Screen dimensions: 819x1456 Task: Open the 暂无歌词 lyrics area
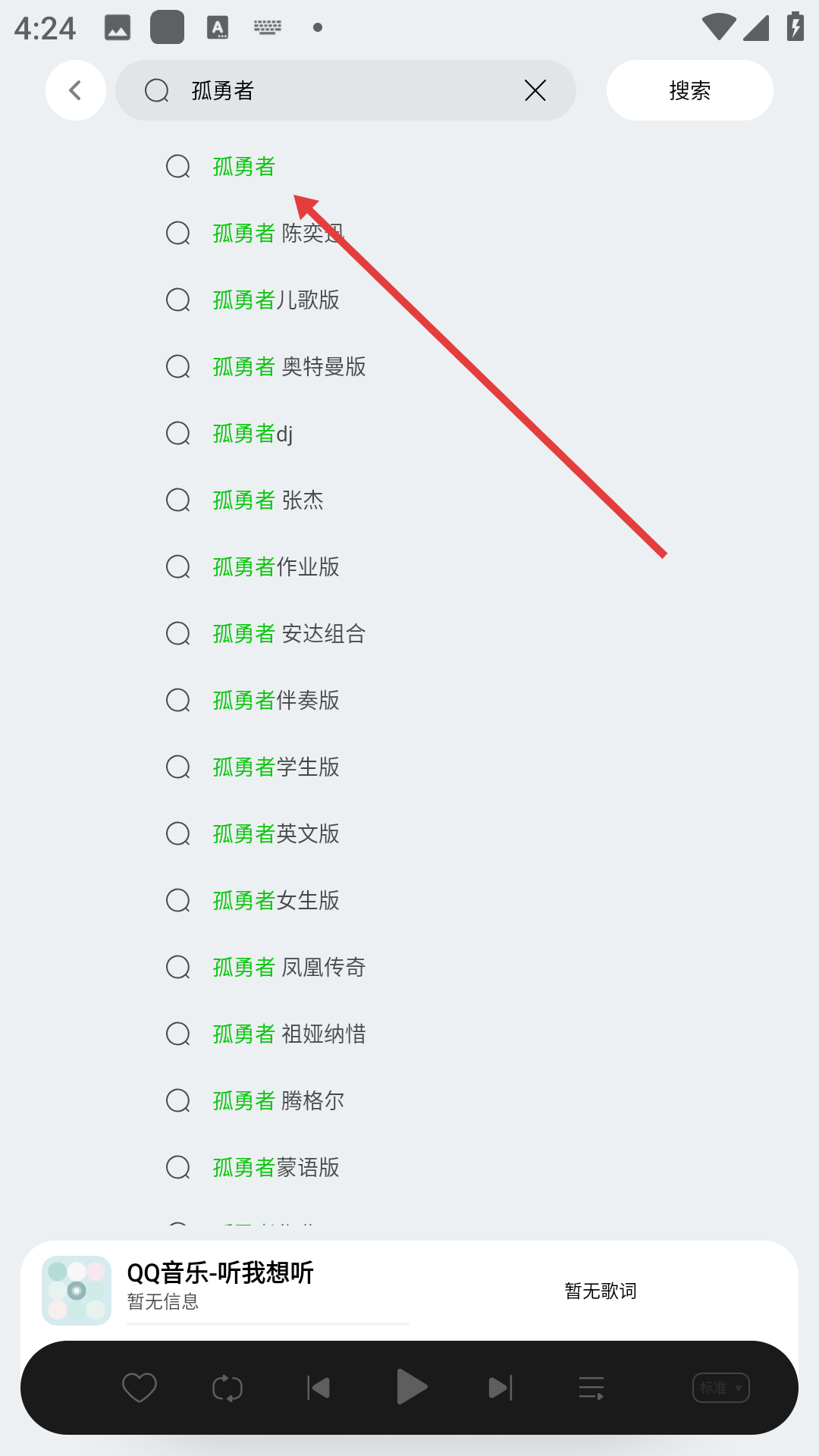pyautogui.click(x=600, y=1291)
